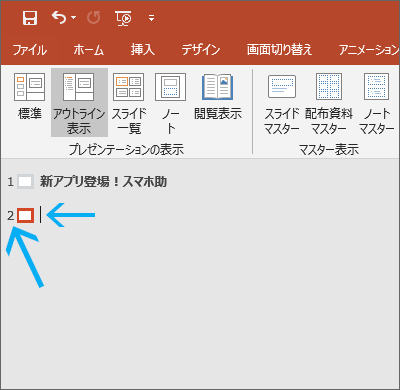Open the アニメーション tab
Screen dimensions: 400x390
pos(369,50)
